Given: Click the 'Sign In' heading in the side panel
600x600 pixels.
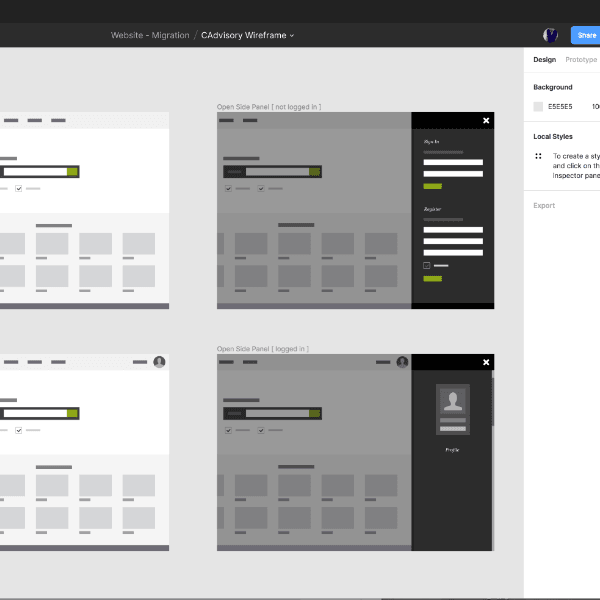Looking at the screenshot, I should tap(431, 142).
